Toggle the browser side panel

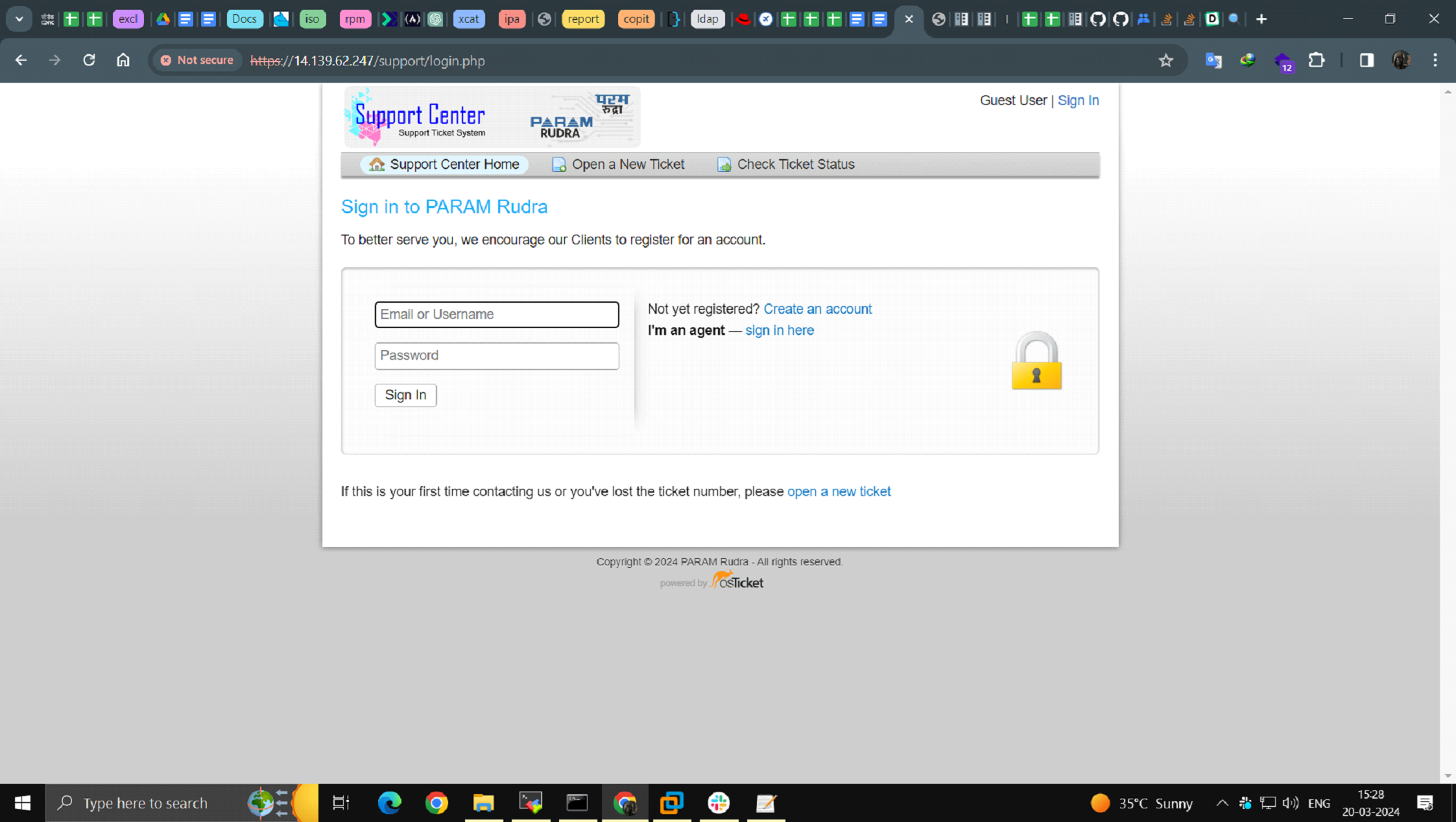[x=1366, y=60]
